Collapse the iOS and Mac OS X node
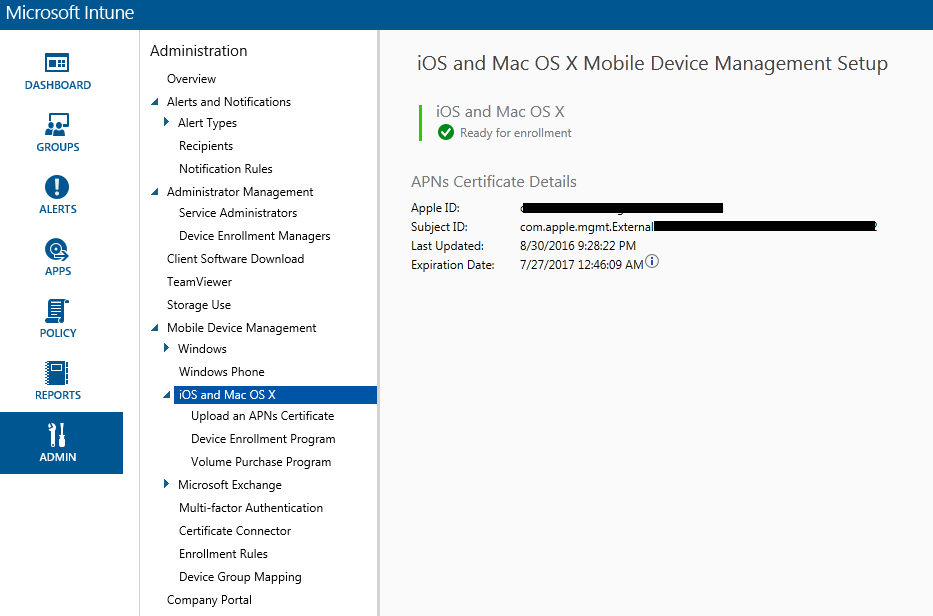 coord(167,395)
